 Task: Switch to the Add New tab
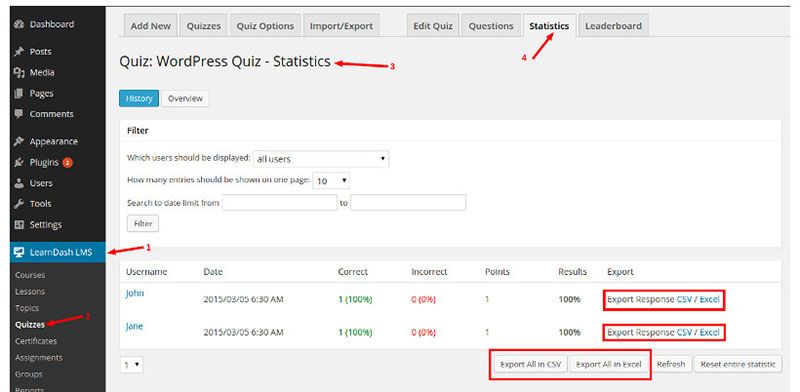point(151,26)
